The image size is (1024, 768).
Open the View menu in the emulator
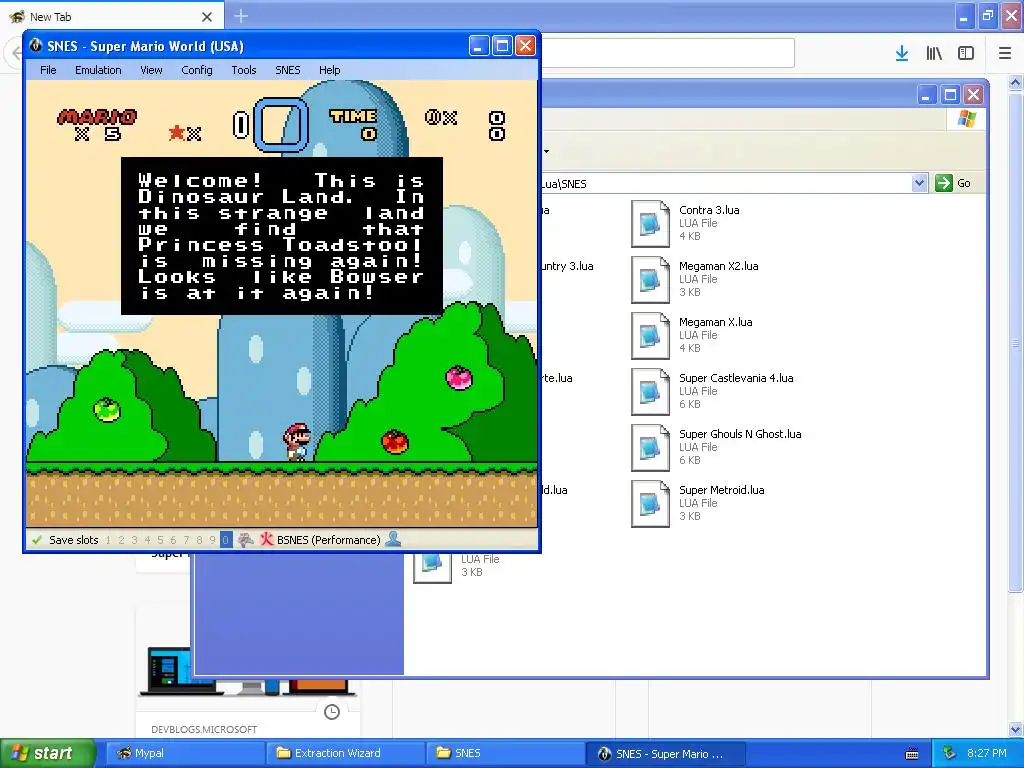point(151,70)
